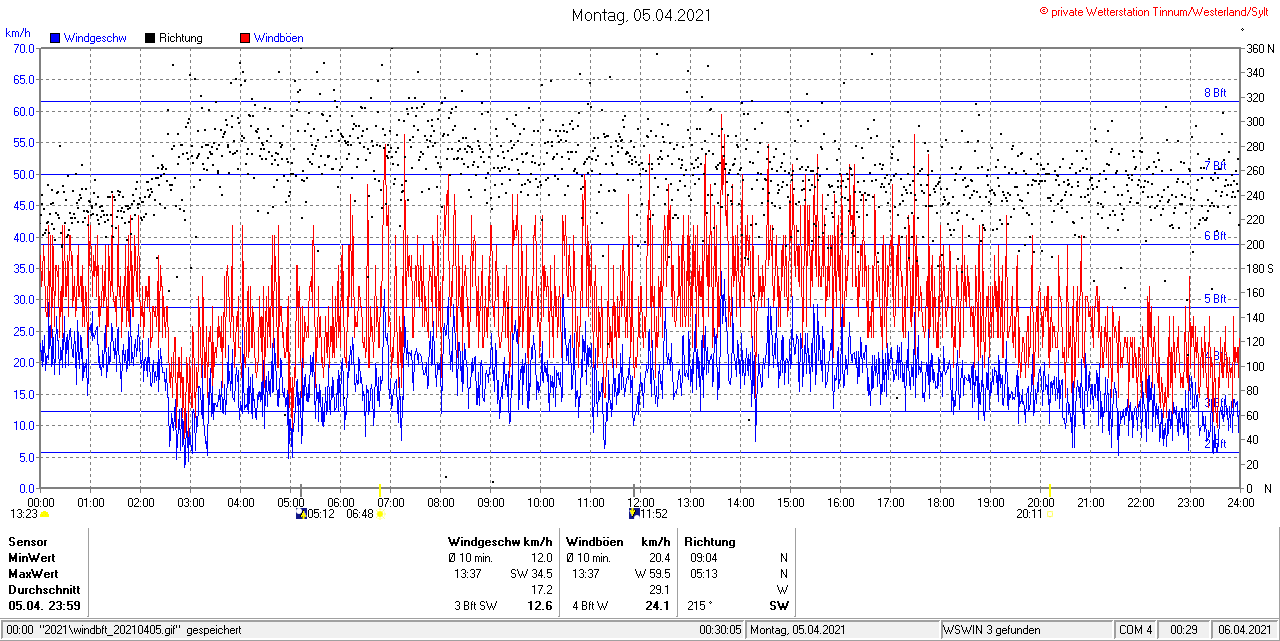Click the '360 N' direction axis label
Screen dimensions: 1280x641
[1259, 48]
